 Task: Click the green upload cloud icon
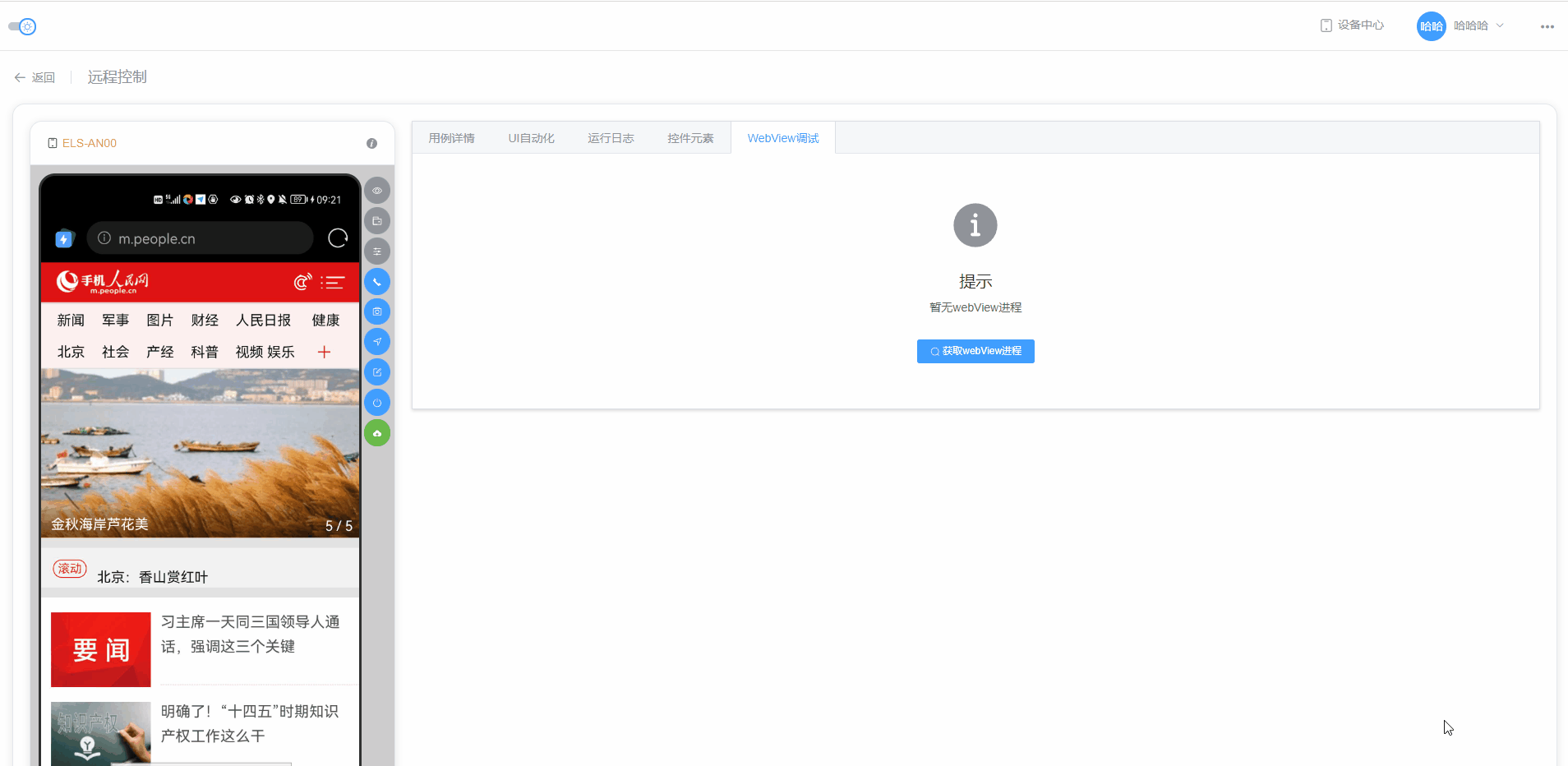[x=377, y=432]
